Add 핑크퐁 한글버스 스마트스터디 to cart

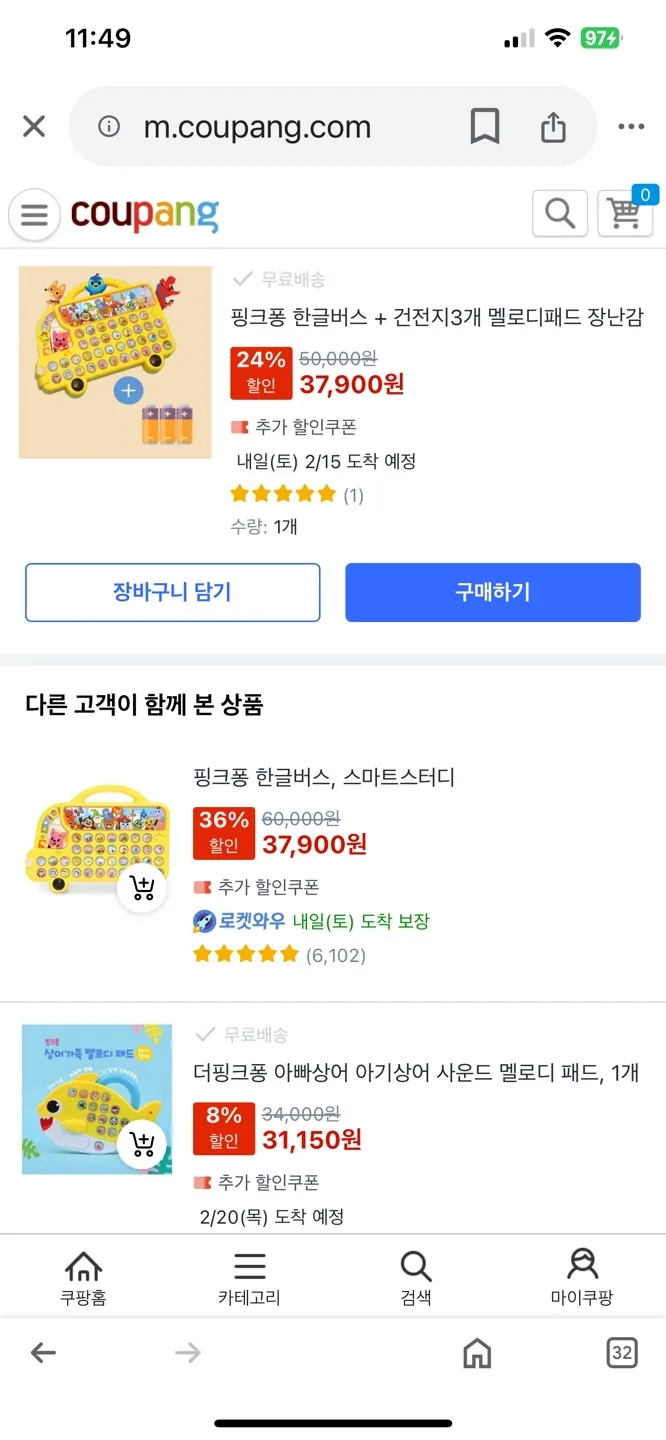pos(142,887)
